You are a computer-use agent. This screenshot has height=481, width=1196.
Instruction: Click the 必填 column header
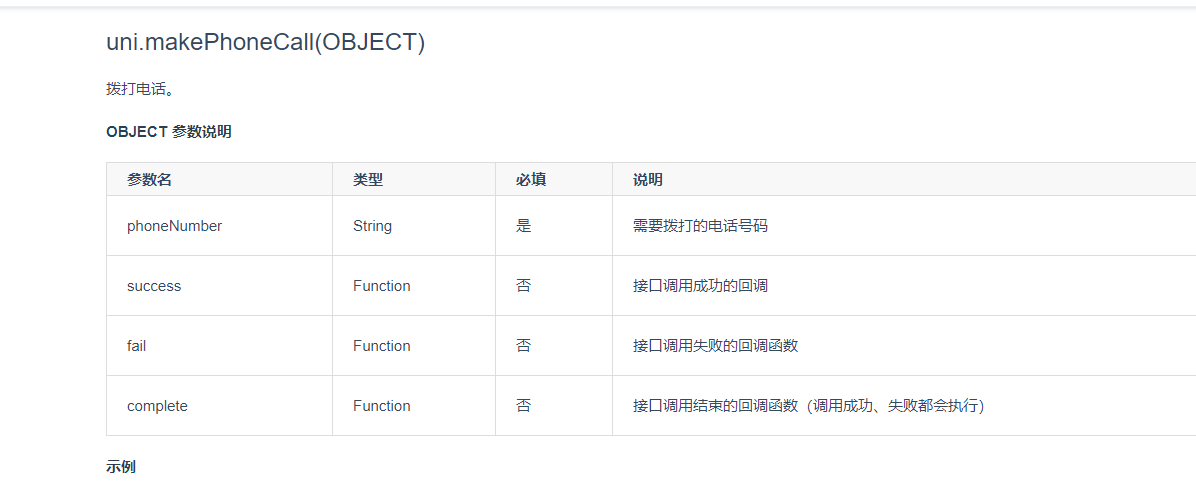(x=531, y=180)
